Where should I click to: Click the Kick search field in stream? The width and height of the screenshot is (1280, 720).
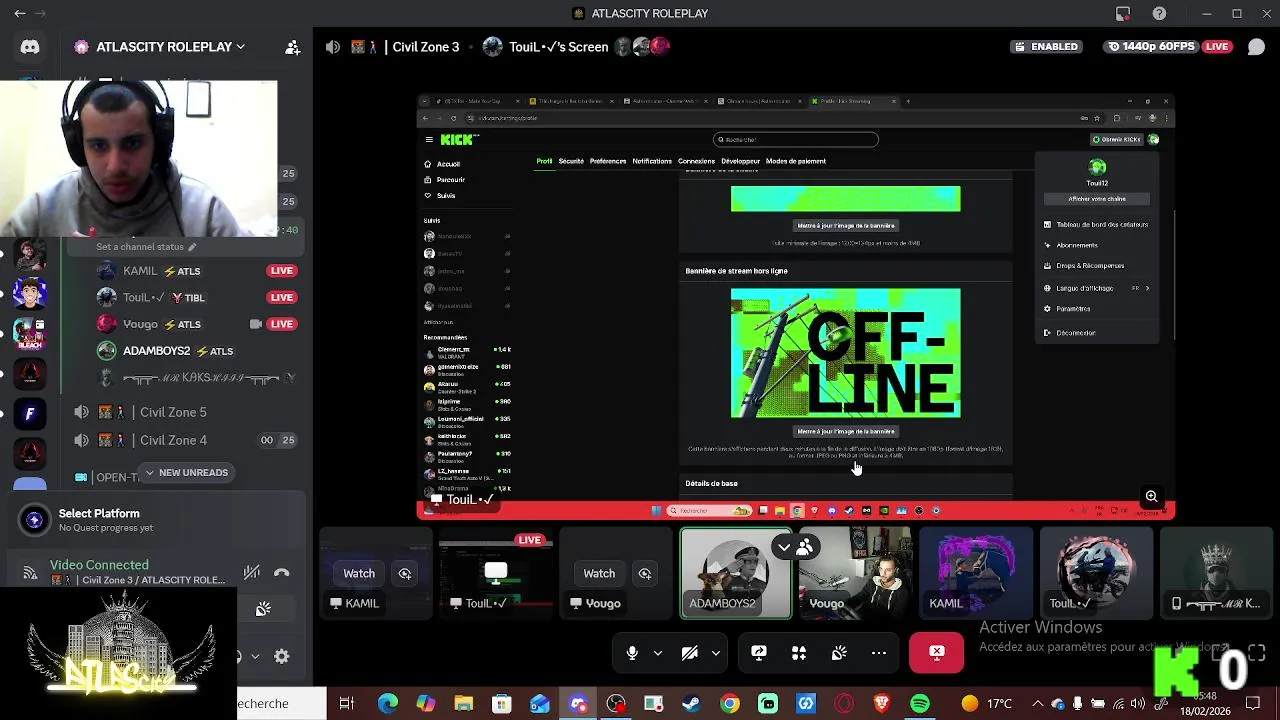coord(796,140)
